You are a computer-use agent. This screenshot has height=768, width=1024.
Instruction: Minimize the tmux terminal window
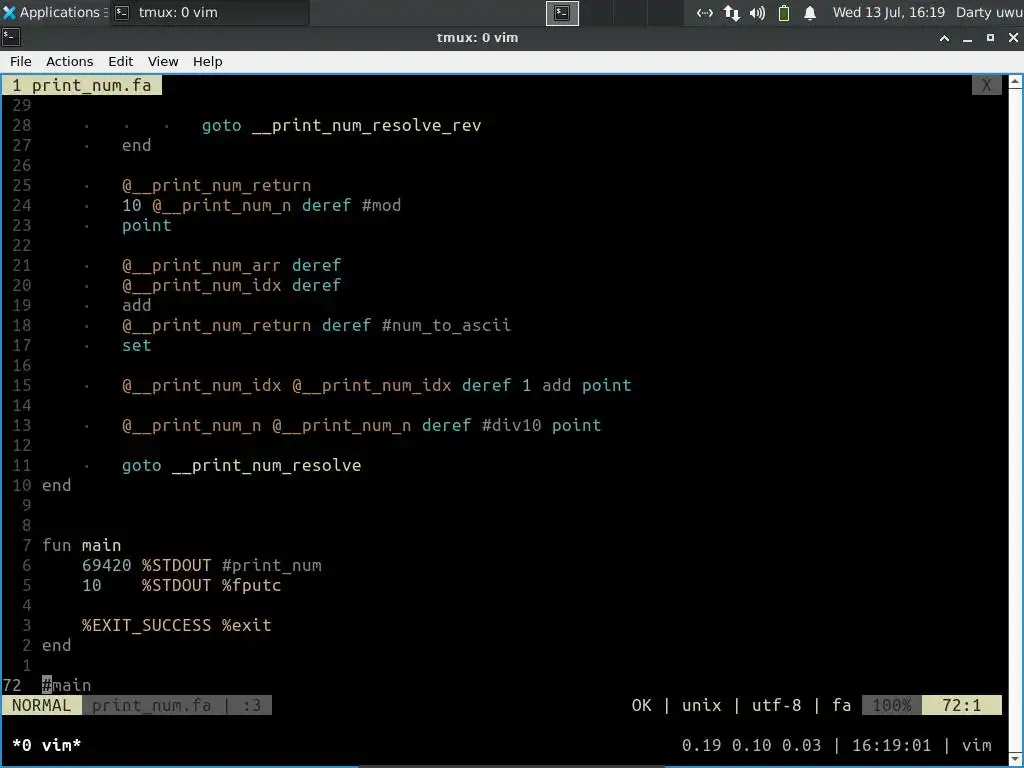pos(967,38)
